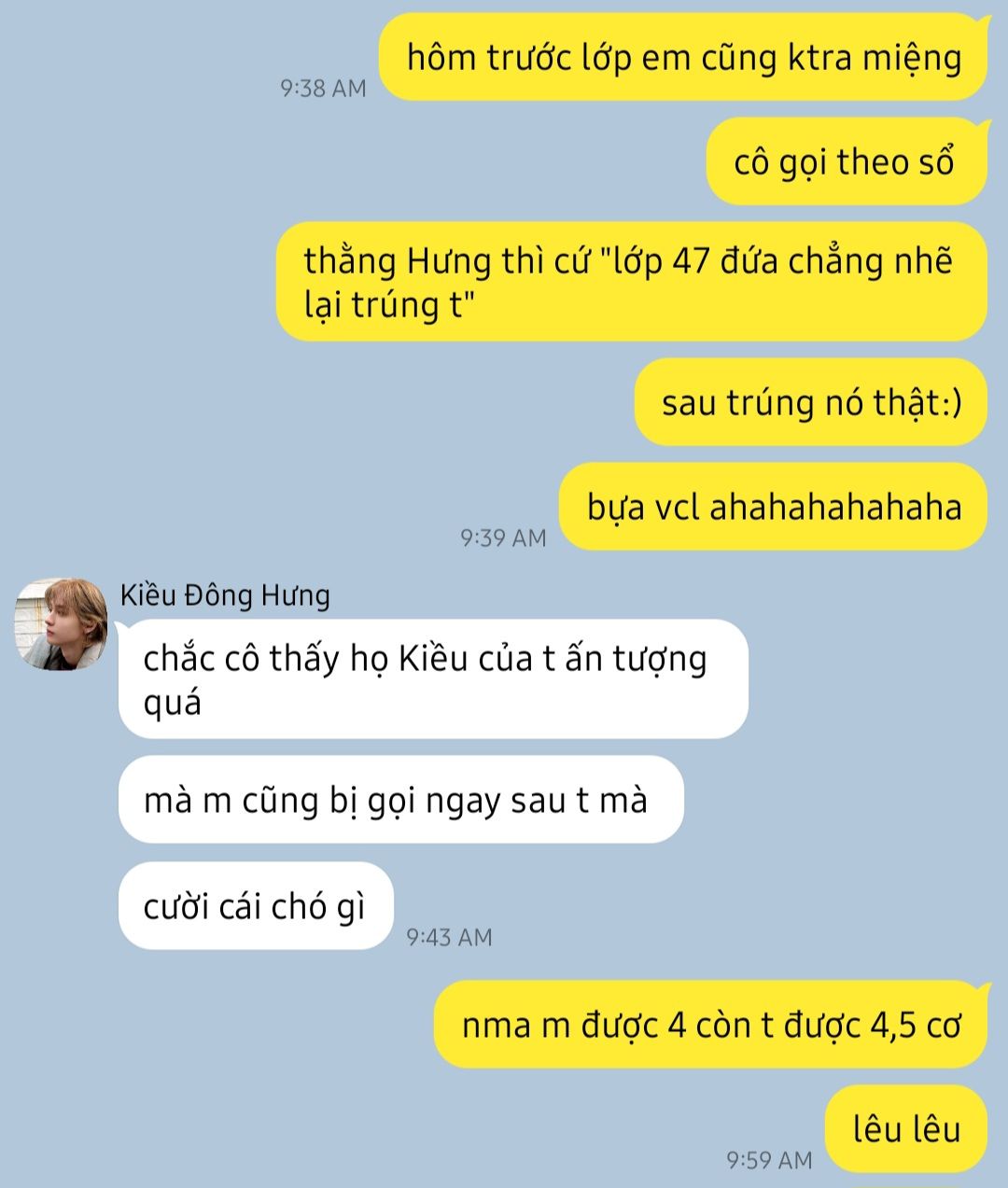Tap the 9:43 AM timestamp
The height and width of the screenshot is (1188, 1008).
tap(449, 937)
